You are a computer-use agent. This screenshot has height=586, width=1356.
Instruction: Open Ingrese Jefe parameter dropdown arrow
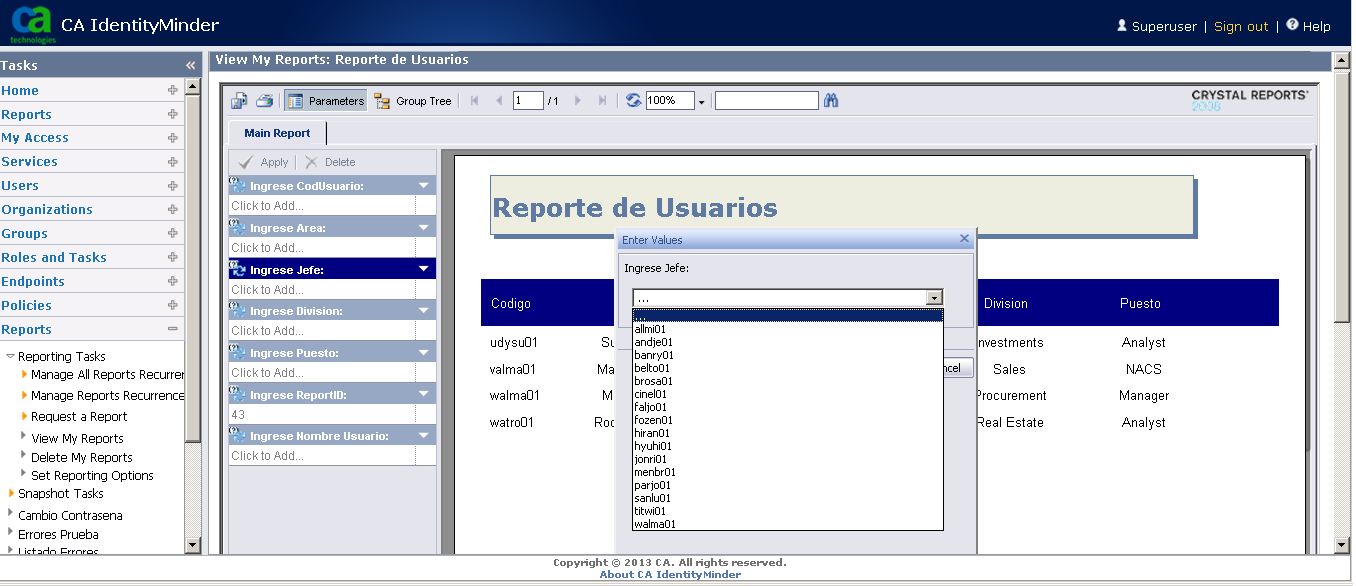(x=424, y=270)
